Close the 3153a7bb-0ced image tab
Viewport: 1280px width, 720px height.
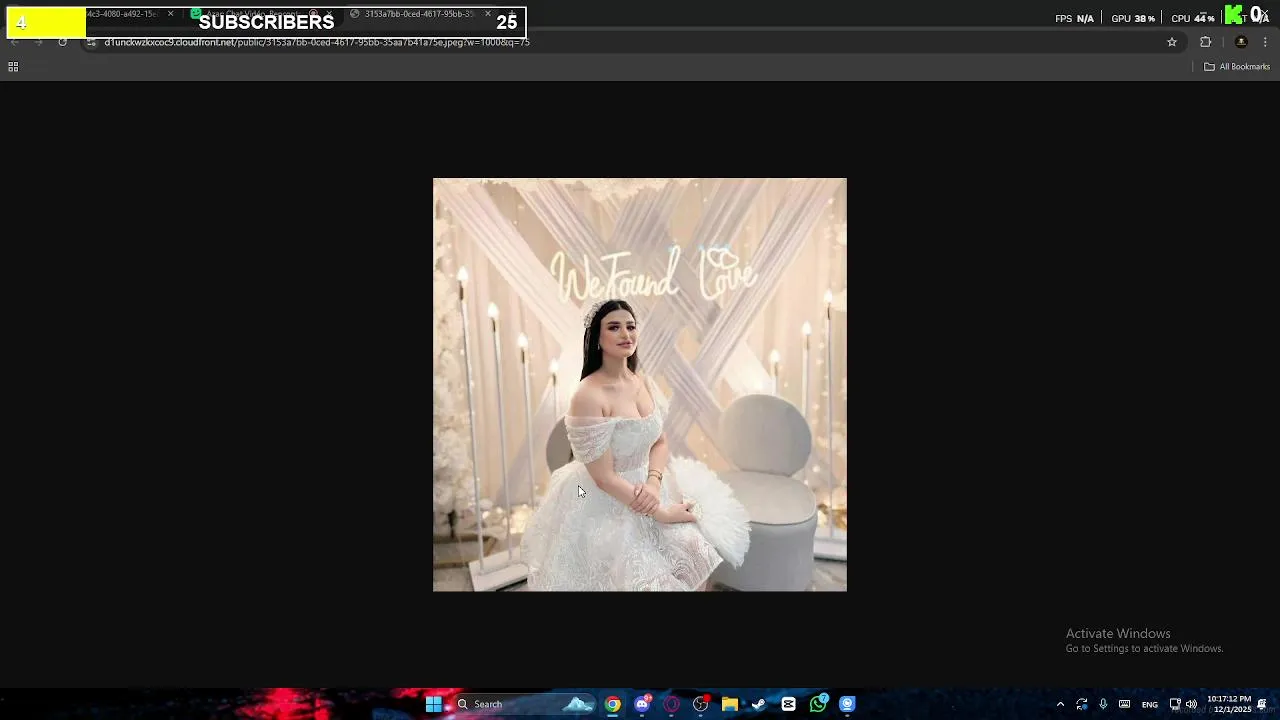pos(488,14)
